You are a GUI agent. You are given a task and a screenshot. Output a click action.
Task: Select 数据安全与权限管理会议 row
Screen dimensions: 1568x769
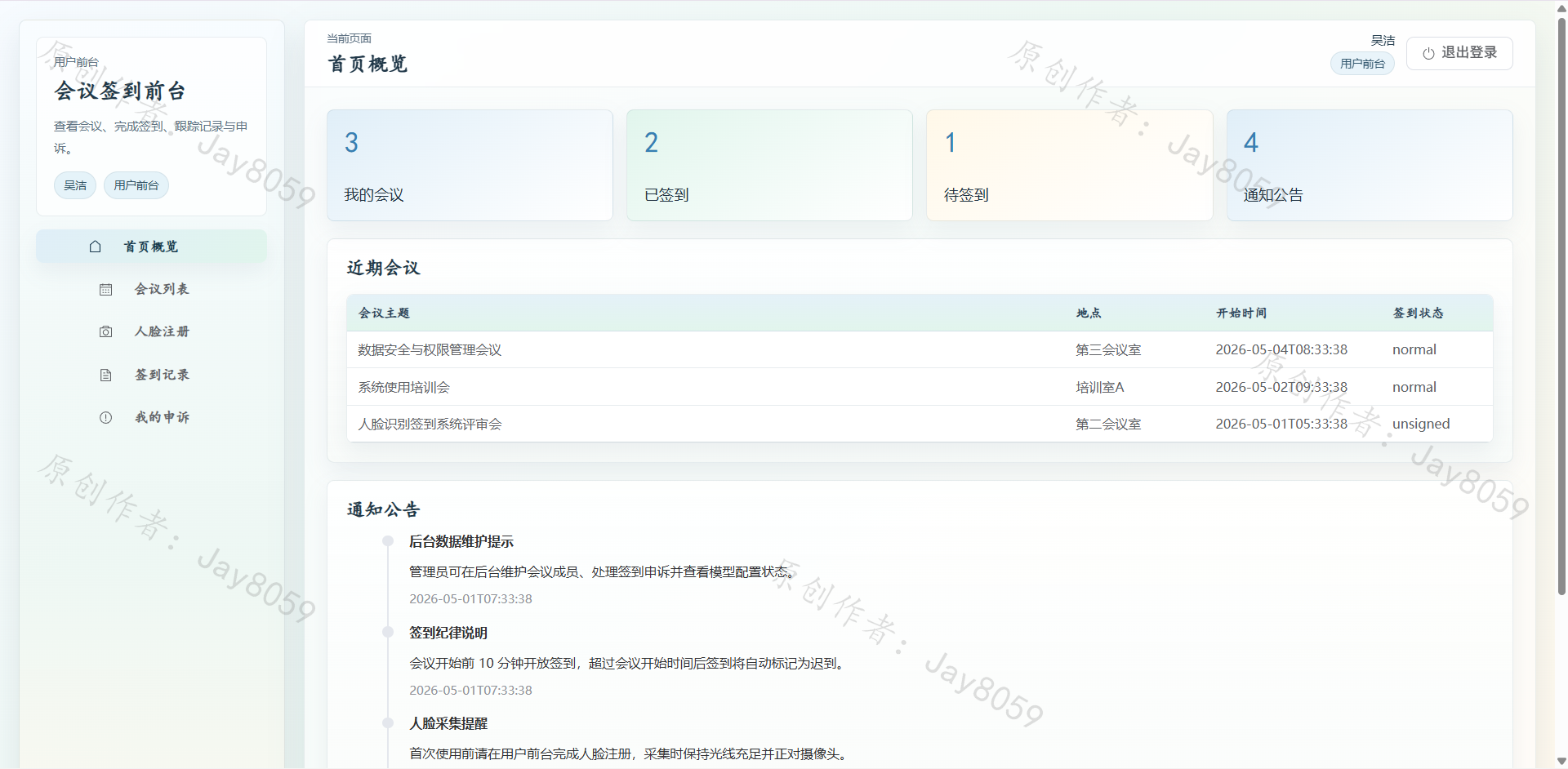click(920, 349)
